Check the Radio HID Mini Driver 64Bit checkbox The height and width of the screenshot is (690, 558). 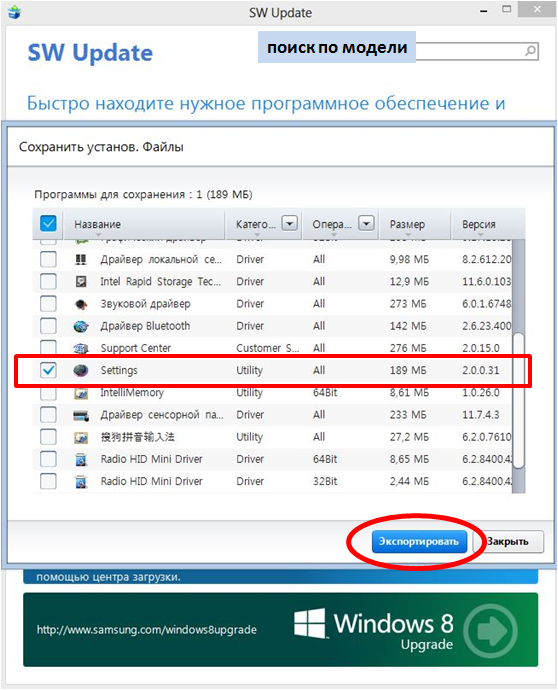(x=48, y=459)
